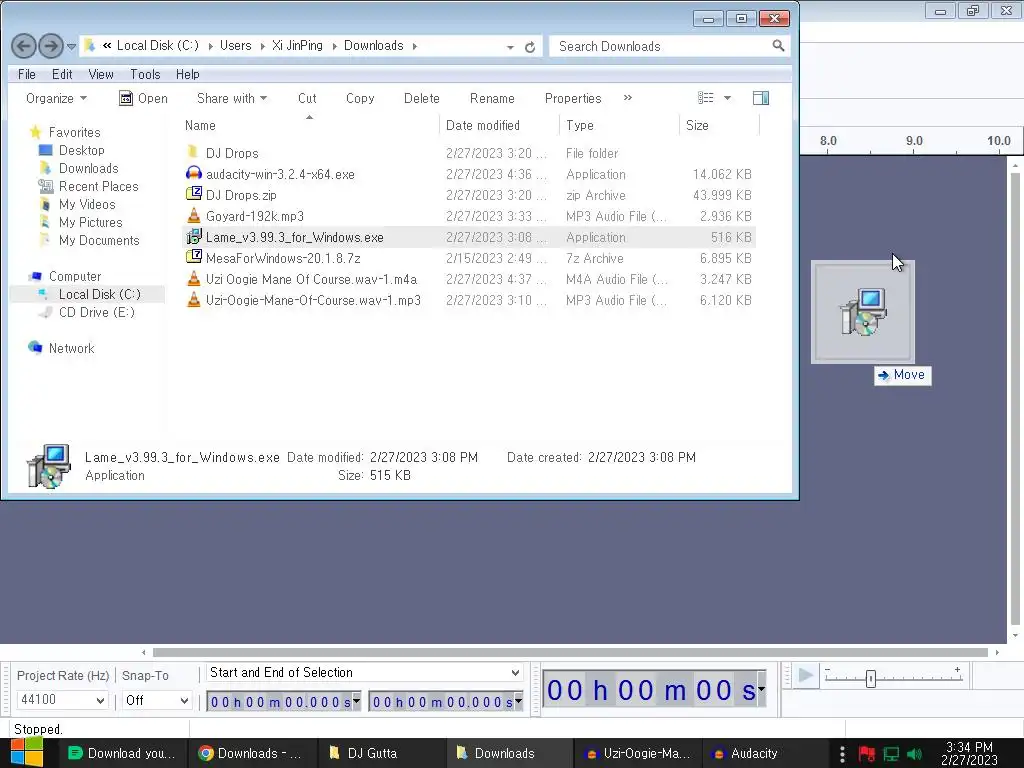The height and width of the screenshot is (768, 1024).
Task: Click the red flag tray icon
Action: point(867,754)
